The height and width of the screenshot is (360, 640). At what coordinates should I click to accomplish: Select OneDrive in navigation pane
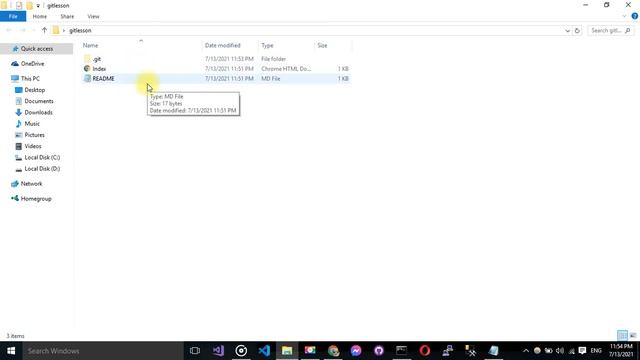click(x=32, y=64)
